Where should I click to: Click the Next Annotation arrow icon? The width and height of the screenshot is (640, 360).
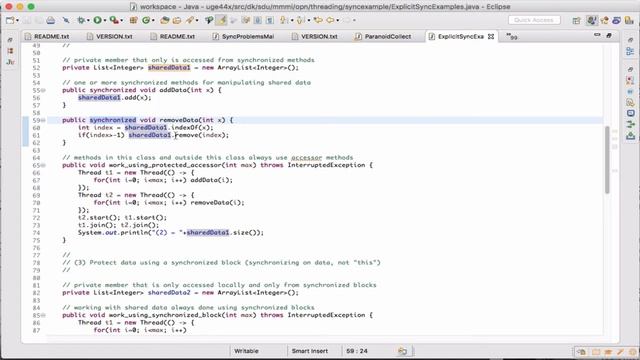click(282, 20)
